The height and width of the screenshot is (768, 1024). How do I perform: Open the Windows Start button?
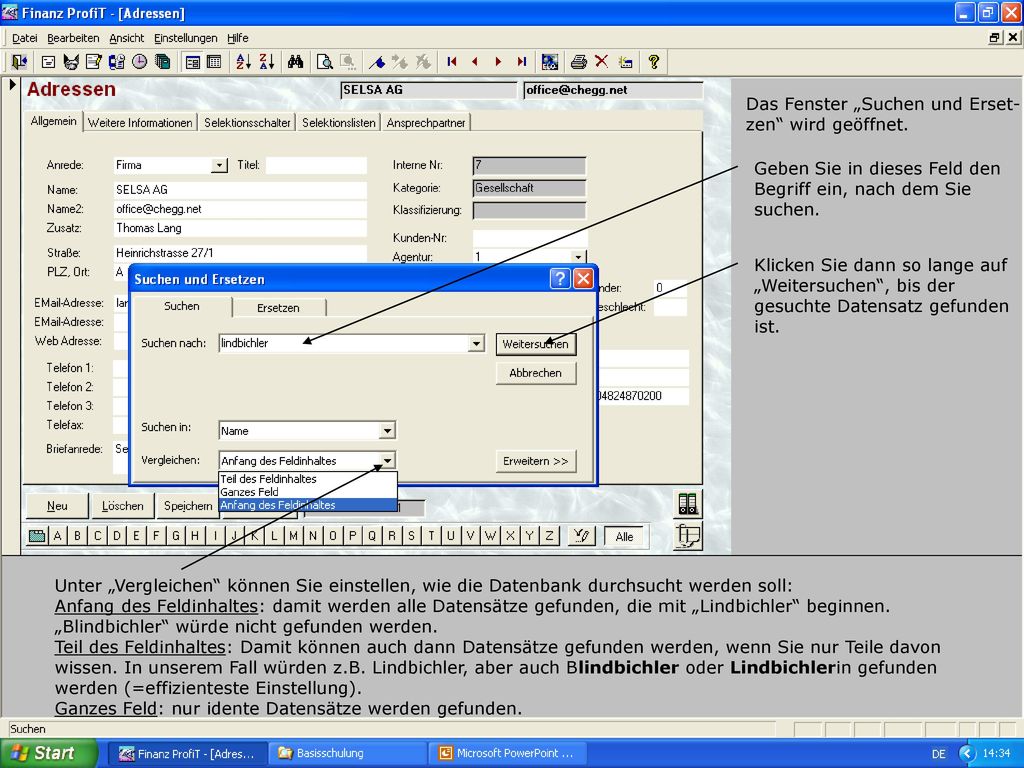pos(49,753)
